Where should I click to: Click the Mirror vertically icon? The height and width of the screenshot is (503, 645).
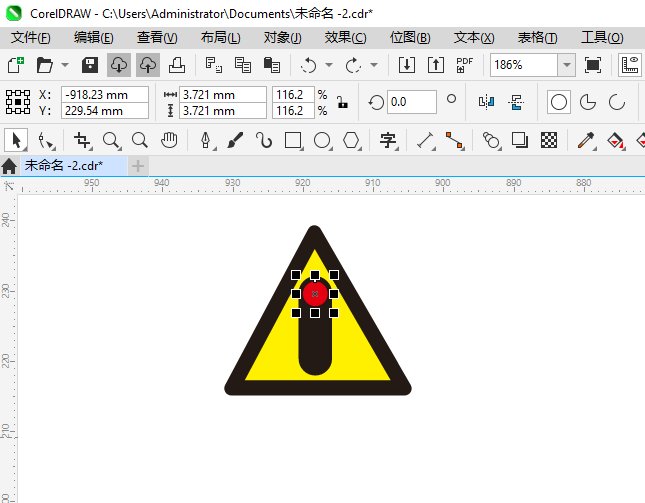coord(516,102)
